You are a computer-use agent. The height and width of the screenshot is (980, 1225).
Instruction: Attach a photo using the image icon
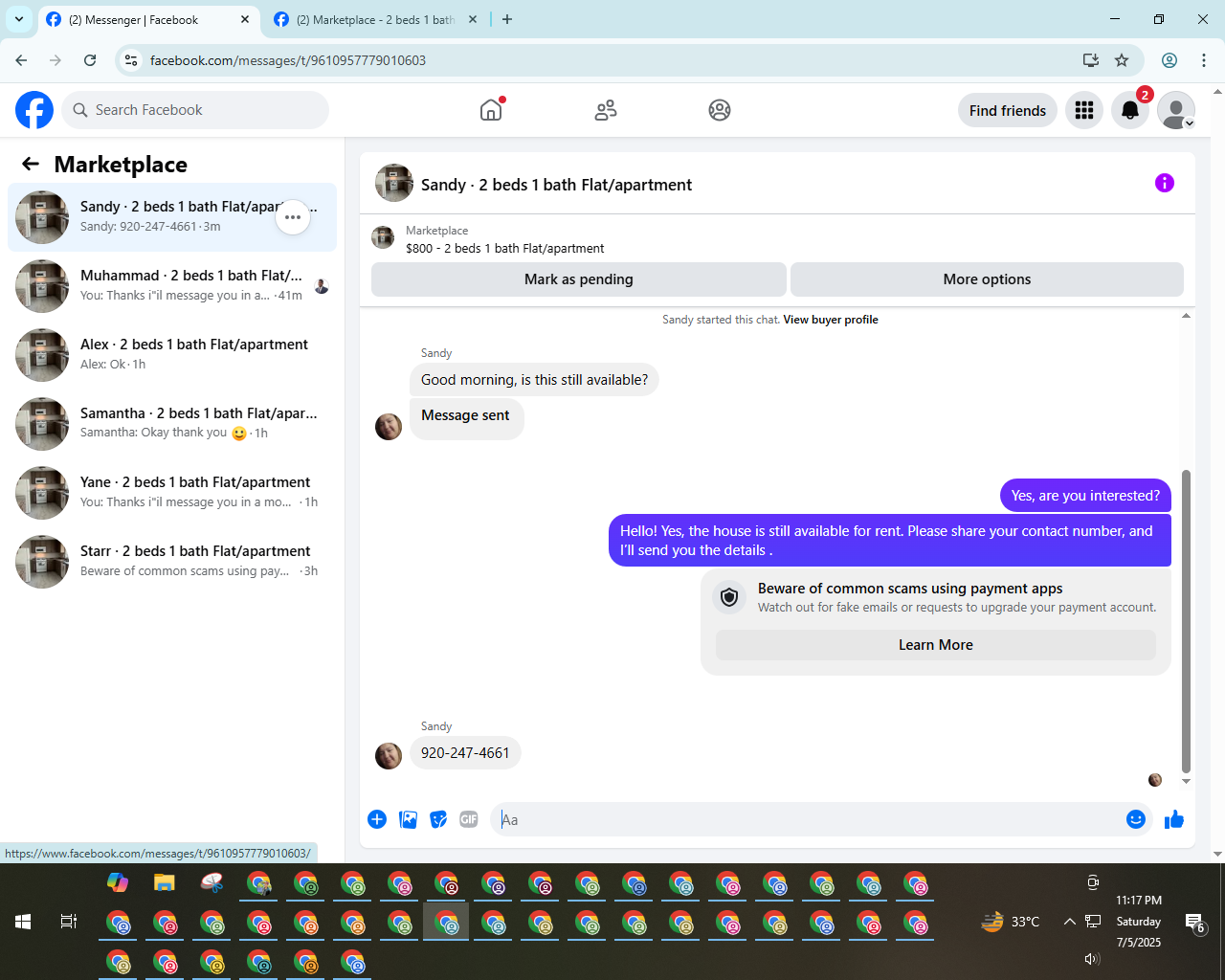point(408,819)
